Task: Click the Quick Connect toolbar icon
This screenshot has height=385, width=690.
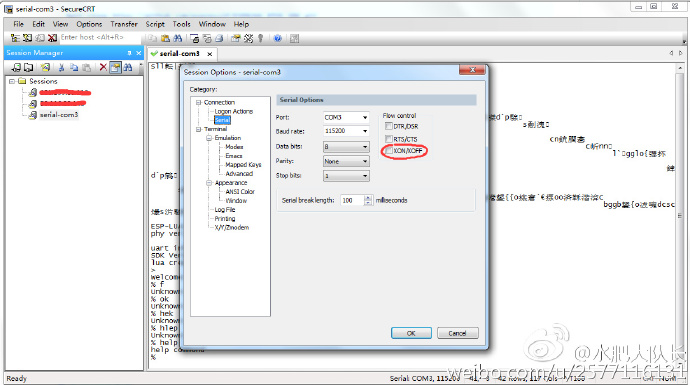Action: pos(27,38)
